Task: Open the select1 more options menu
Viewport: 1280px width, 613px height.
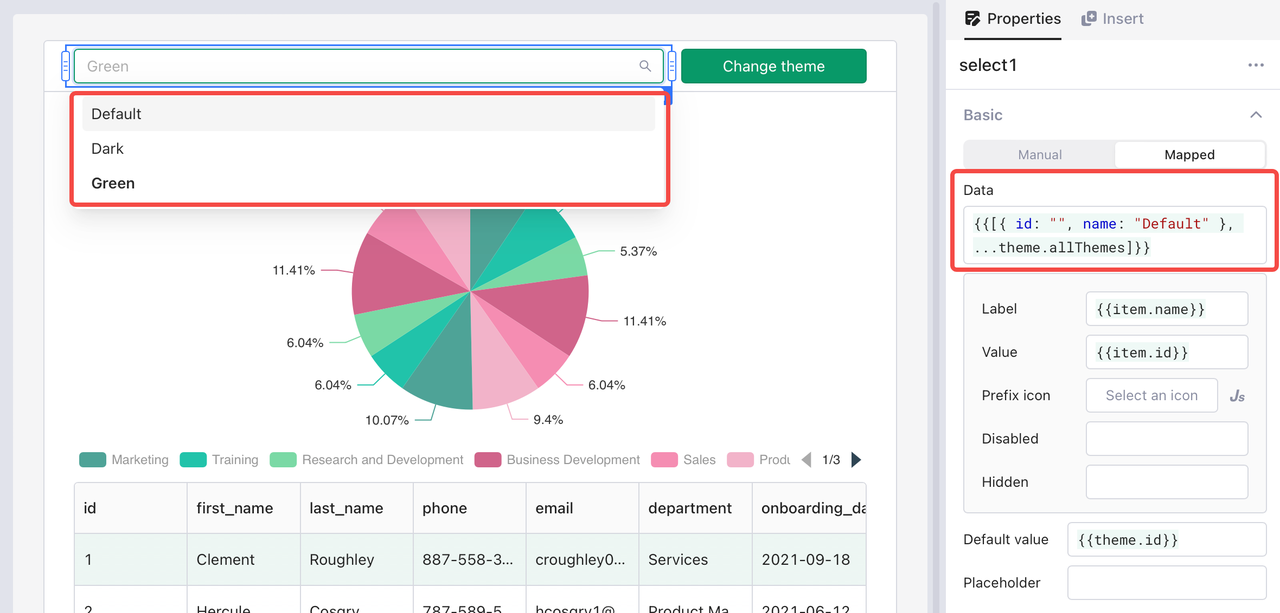Action: click(x=1256, y=65)
